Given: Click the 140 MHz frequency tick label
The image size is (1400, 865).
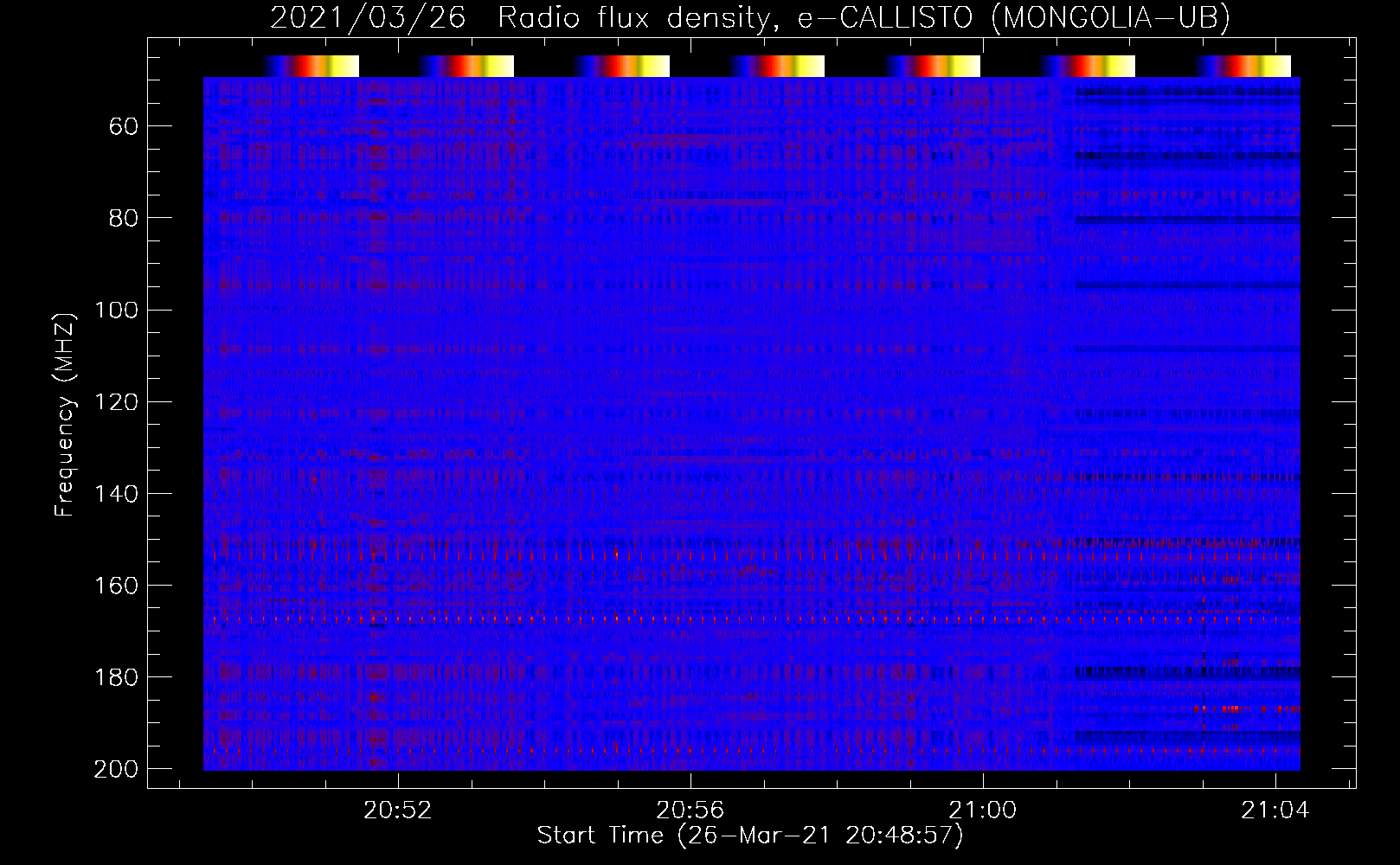Looking at the screenshot, I should click(x=116, y=493).
